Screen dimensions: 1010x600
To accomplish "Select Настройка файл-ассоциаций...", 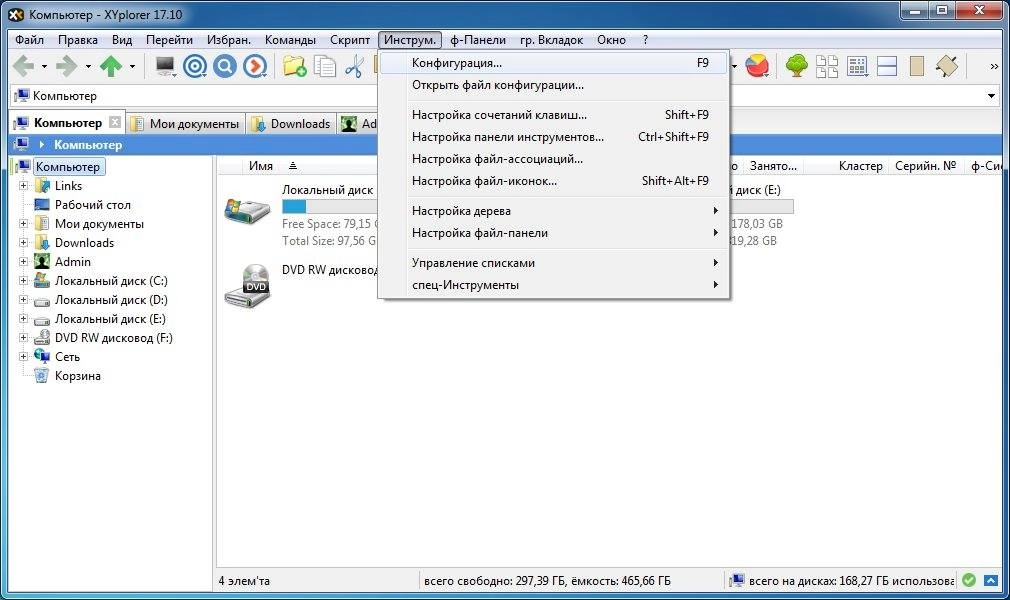I will [554, 159].
